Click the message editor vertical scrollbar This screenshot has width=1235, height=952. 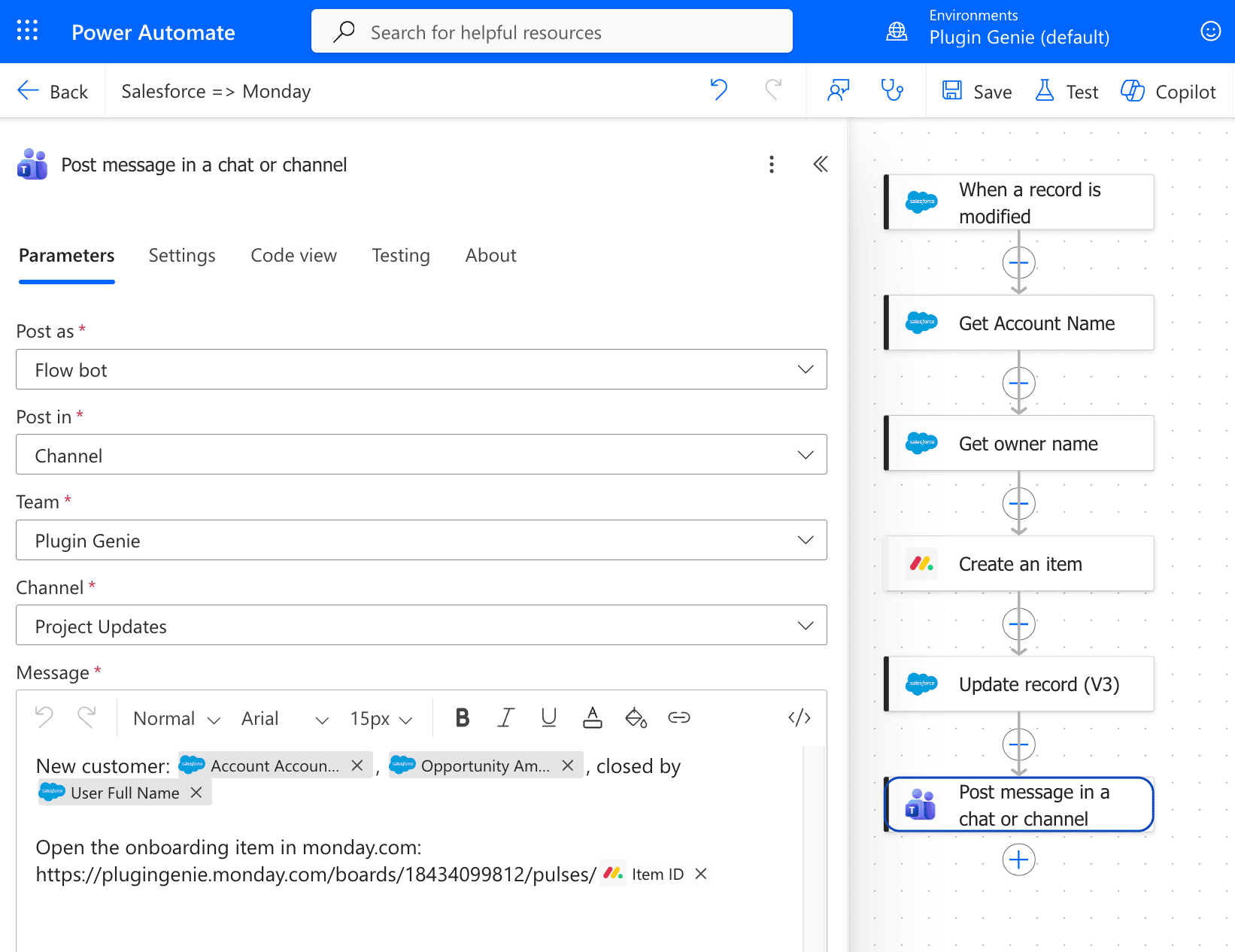click(814, 848)
